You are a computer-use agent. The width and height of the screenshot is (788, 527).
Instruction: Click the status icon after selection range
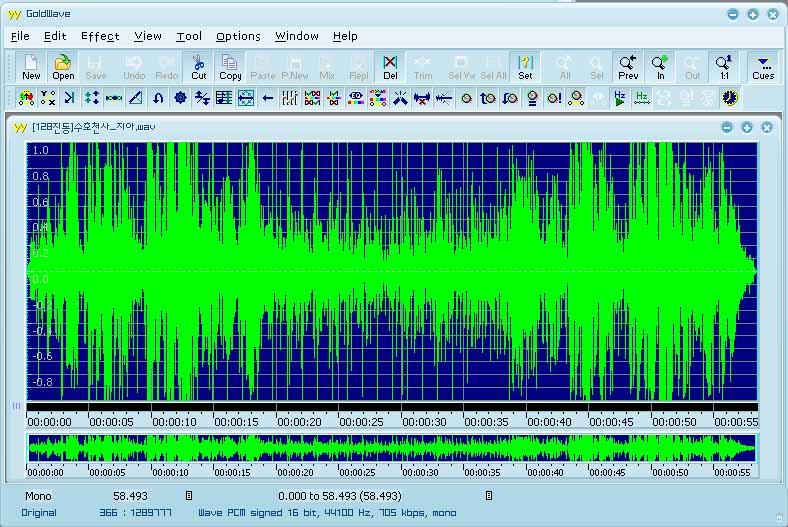488,496
